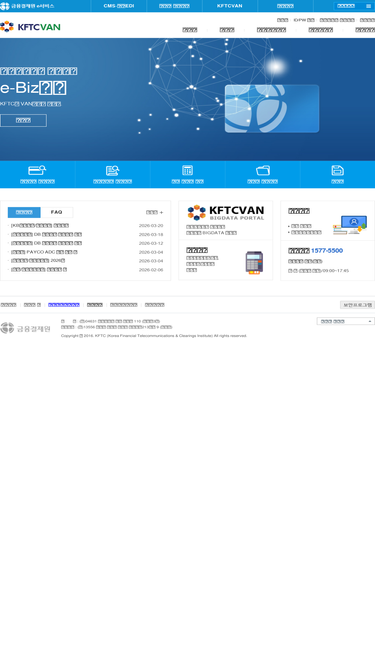Click the 1577-5500 phone number
Screen dimensions: 375x667
(327, 251)
